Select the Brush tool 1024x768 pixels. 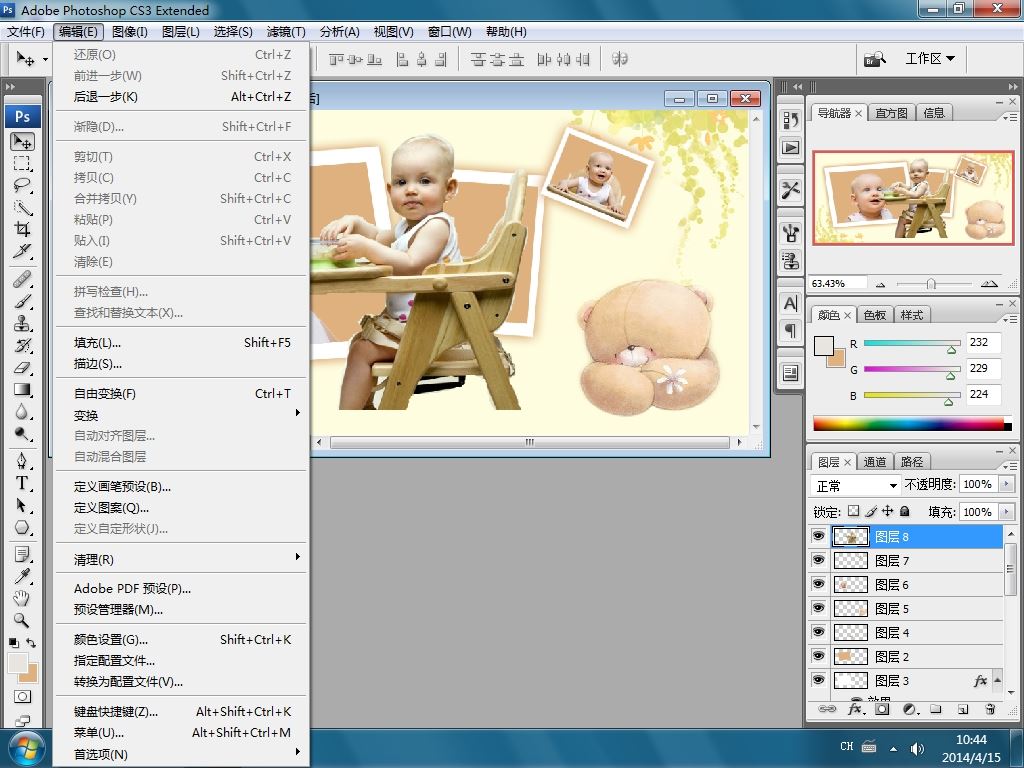22,302
